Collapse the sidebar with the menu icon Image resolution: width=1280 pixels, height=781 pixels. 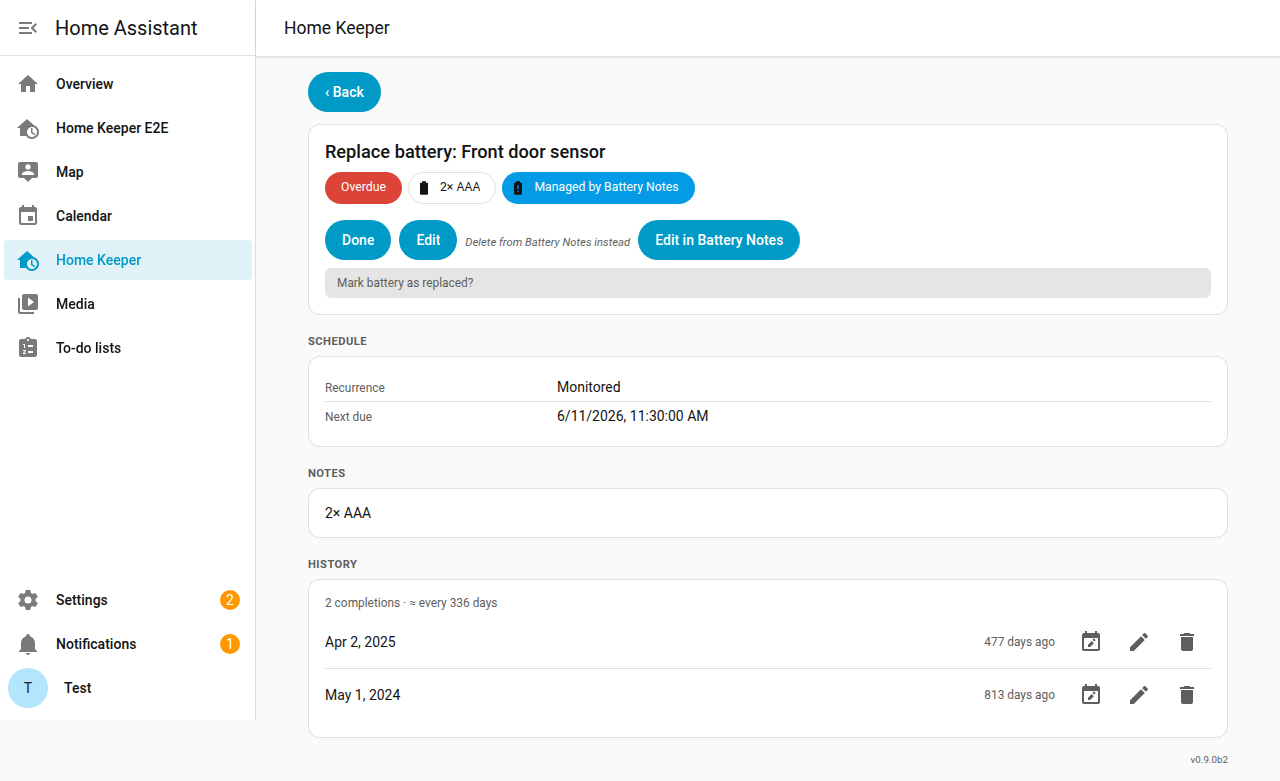tap(28, 28)
